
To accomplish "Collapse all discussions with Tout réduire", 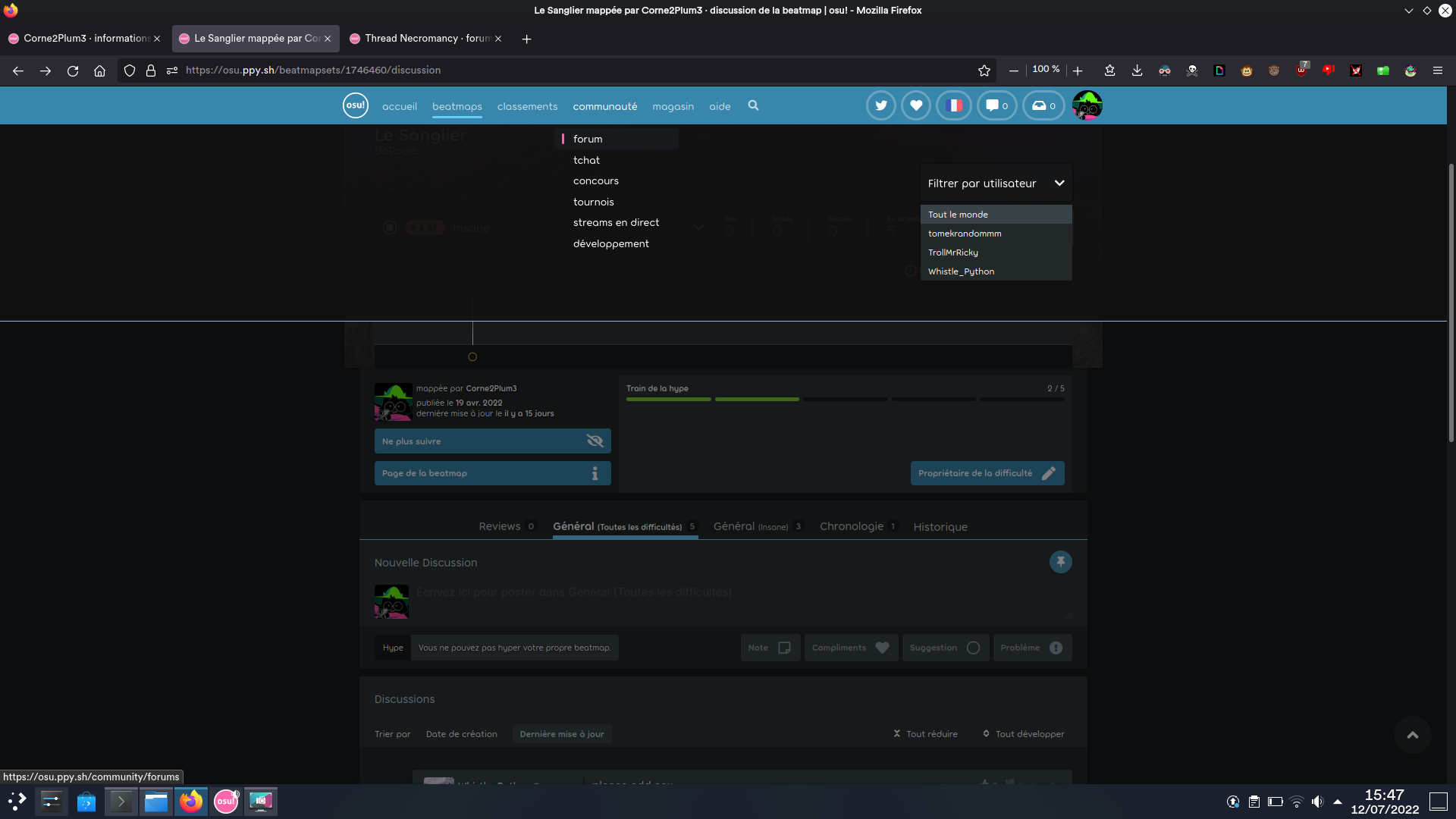I will click(924, 733).
